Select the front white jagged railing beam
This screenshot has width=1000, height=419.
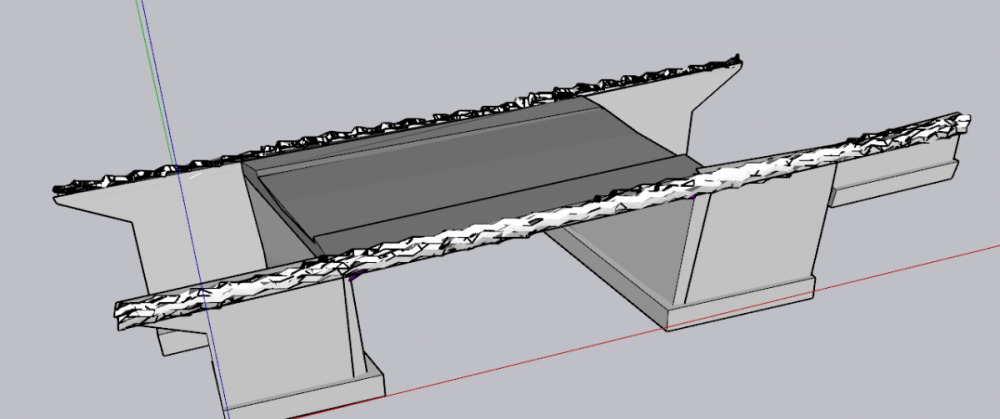tap(542, 220)
